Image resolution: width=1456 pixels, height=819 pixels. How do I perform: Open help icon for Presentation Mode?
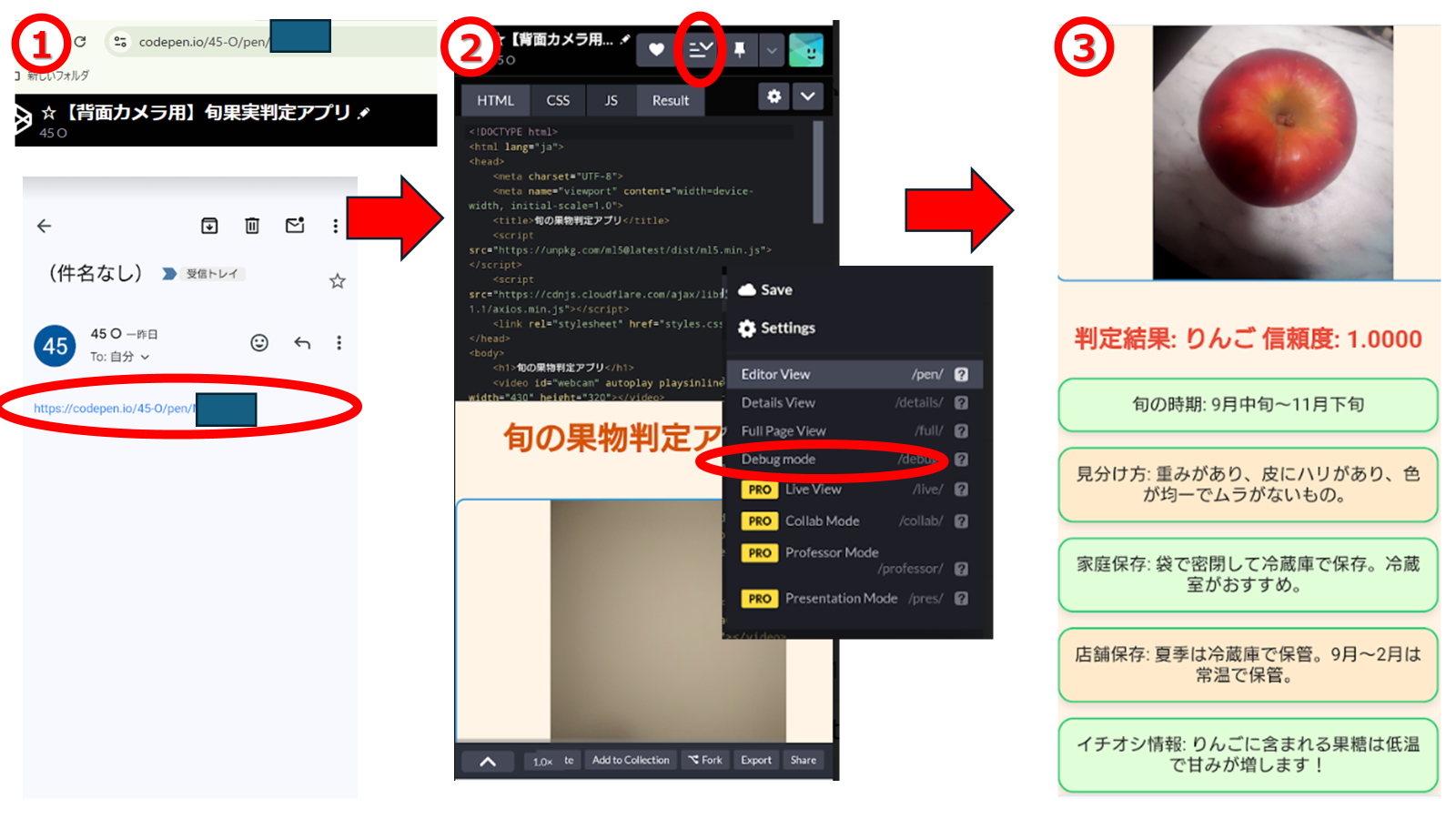961,599
